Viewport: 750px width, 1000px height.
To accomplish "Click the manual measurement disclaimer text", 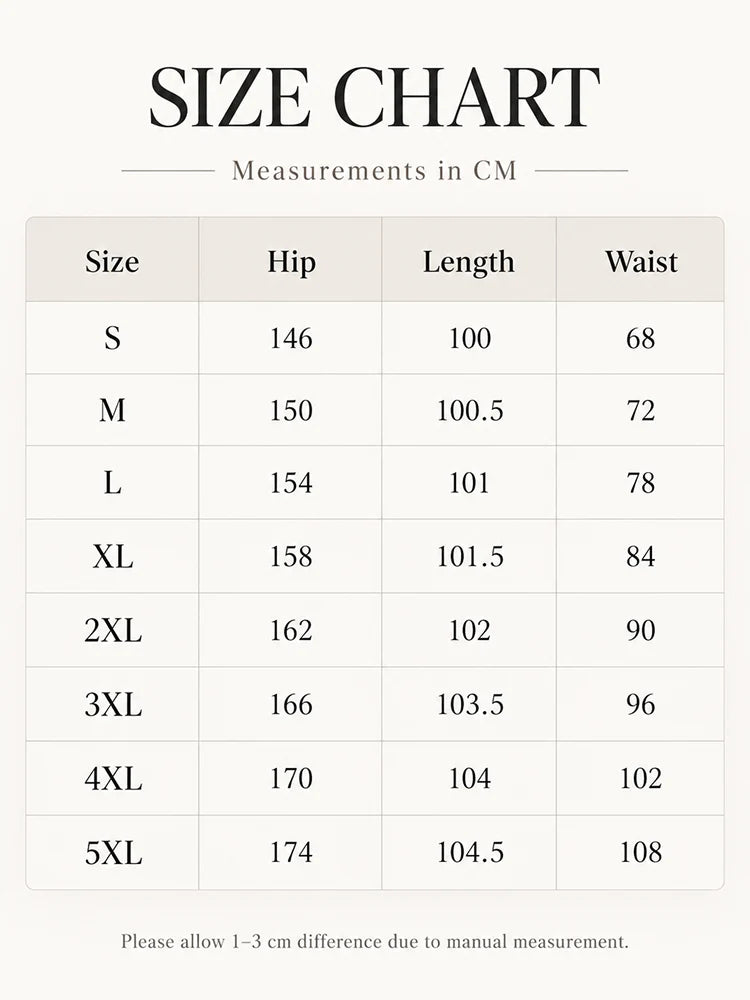I will 374,941.
